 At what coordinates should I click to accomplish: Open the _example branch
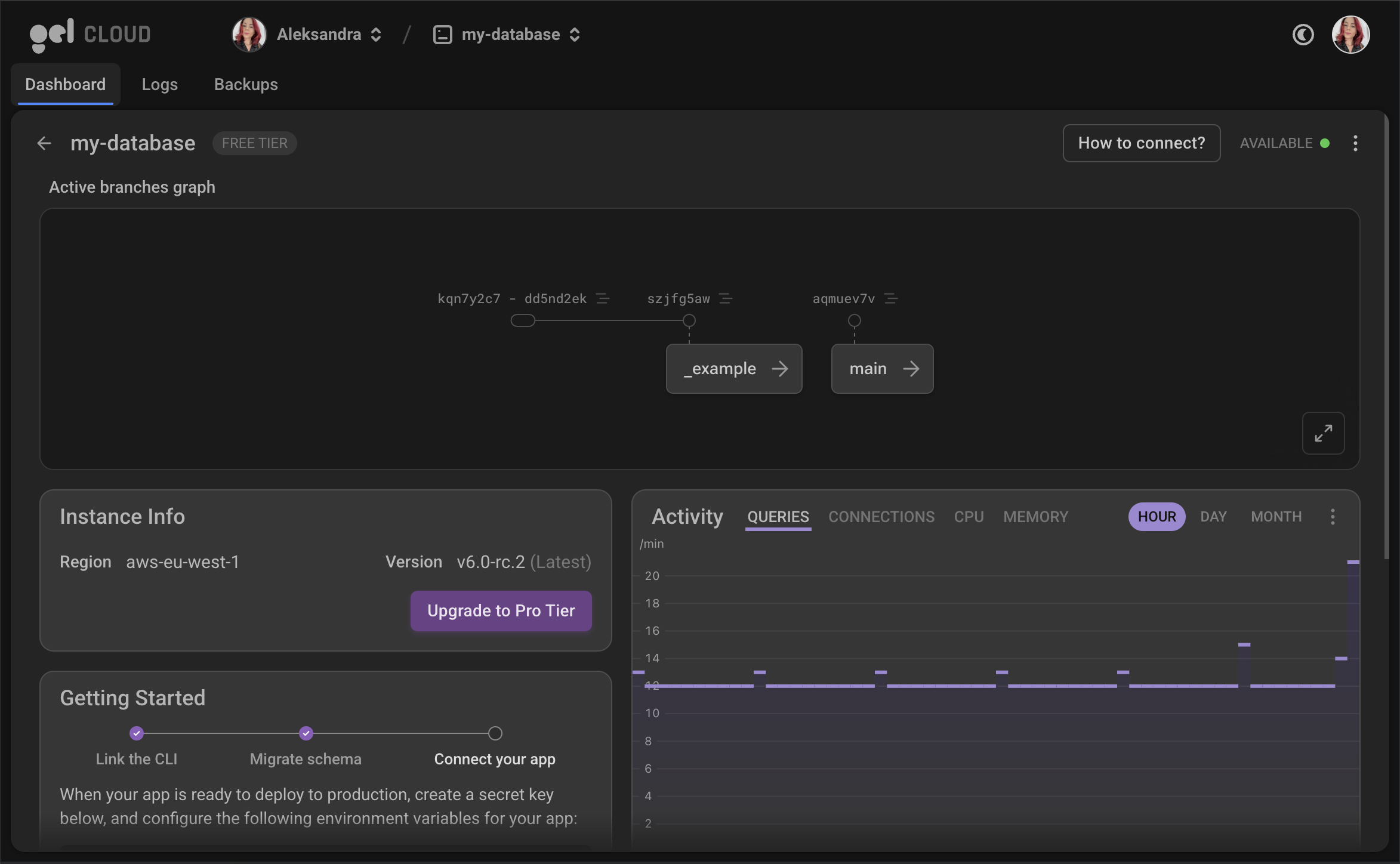click(x=734, y=369)
